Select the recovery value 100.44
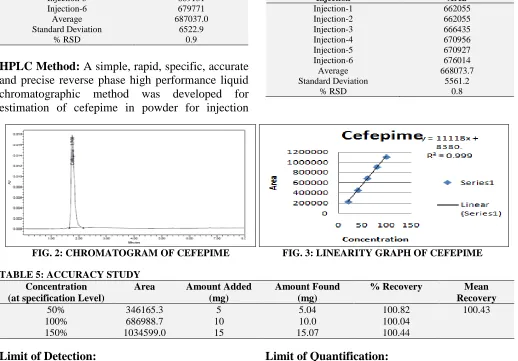The height and width of the screenshot is (361, 518). point(396,333)
